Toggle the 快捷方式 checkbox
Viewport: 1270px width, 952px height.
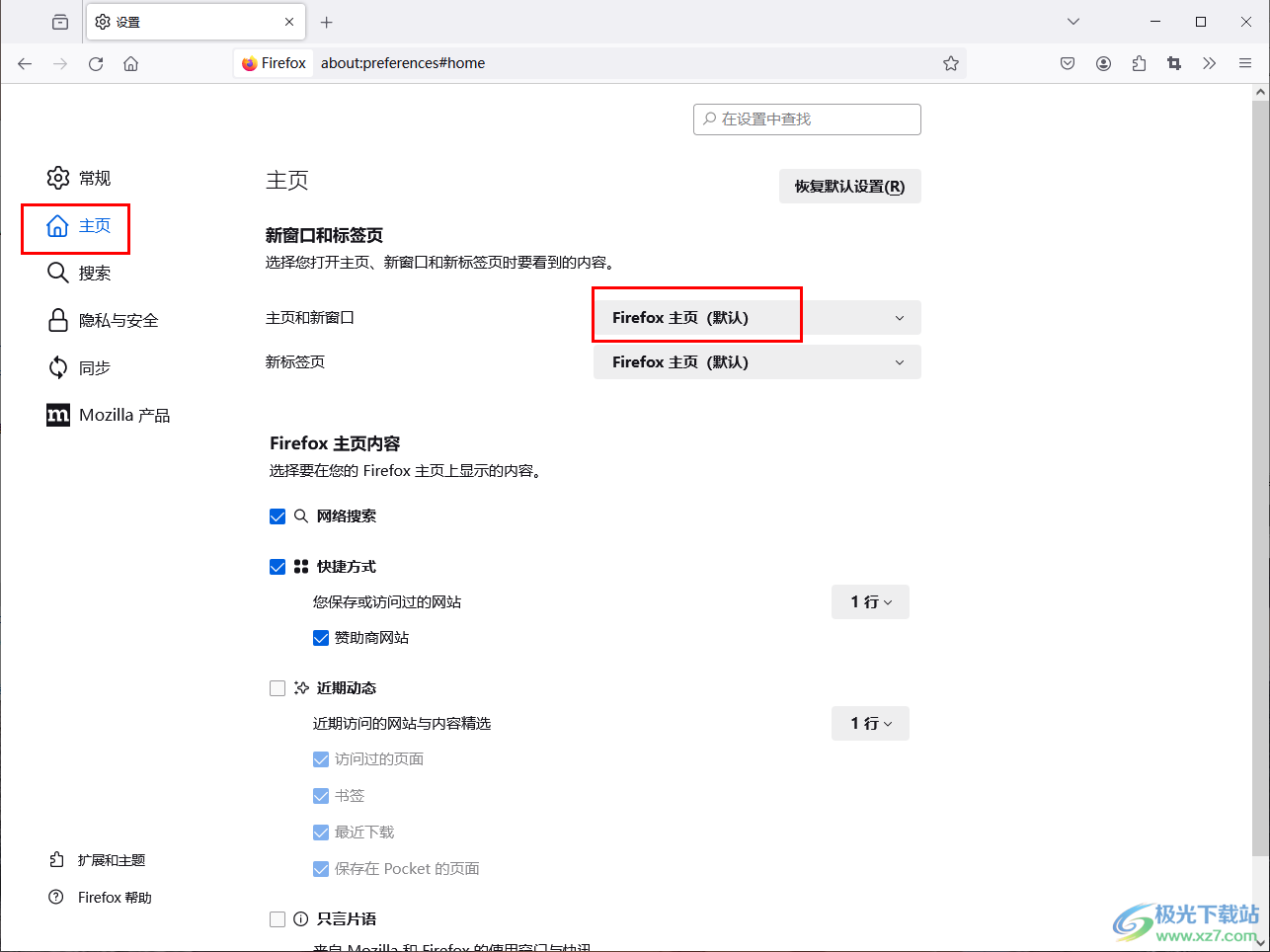pos(278,567)
